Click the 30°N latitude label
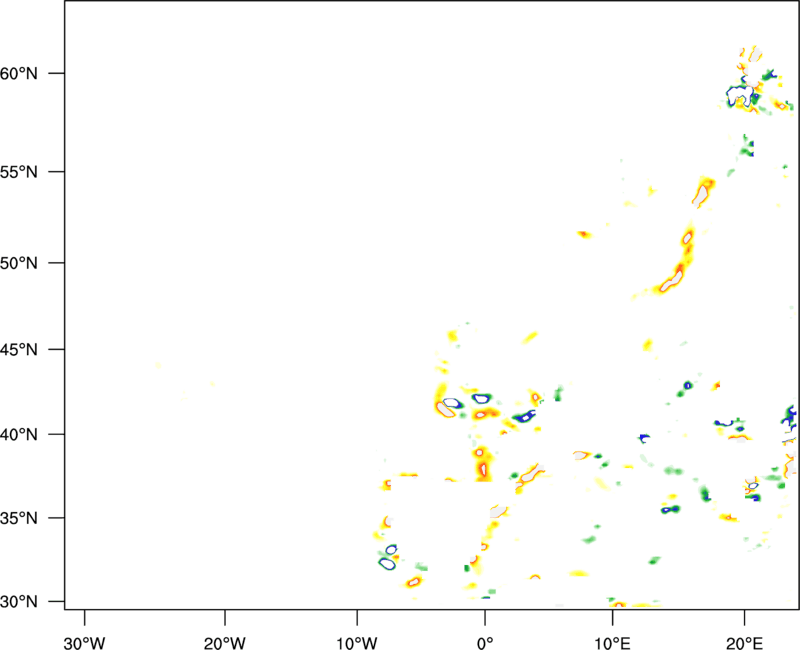800x650 pixels. pyautogui.click(x=19, y=602)
